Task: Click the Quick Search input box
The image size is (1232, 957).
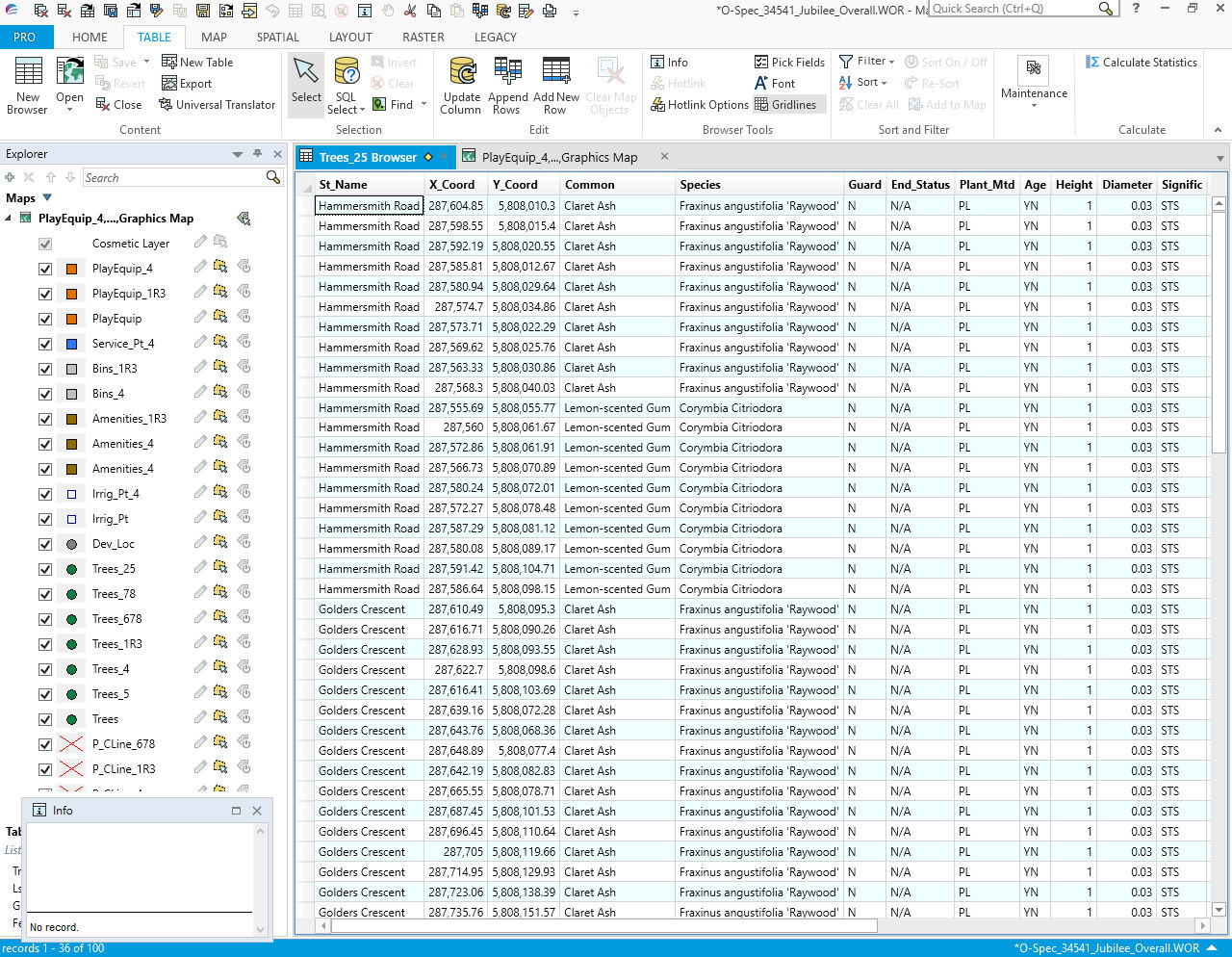Action: click(1014, 9)
